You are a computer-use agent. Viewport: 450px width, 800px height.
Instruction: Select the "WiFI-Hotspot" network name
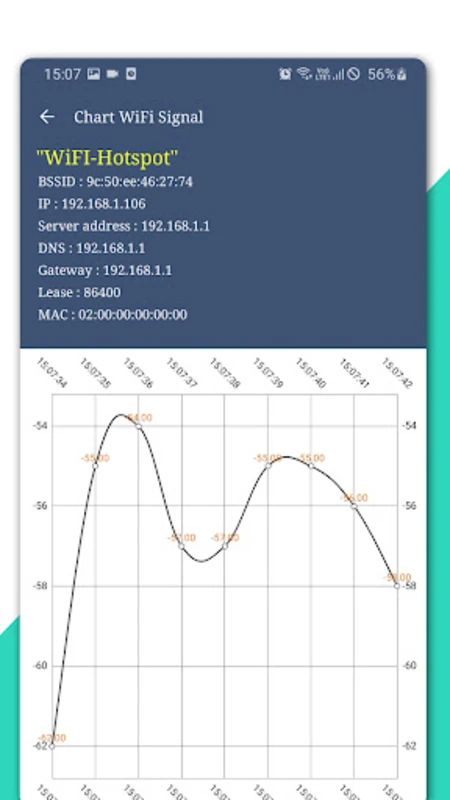tap(107, 157)
